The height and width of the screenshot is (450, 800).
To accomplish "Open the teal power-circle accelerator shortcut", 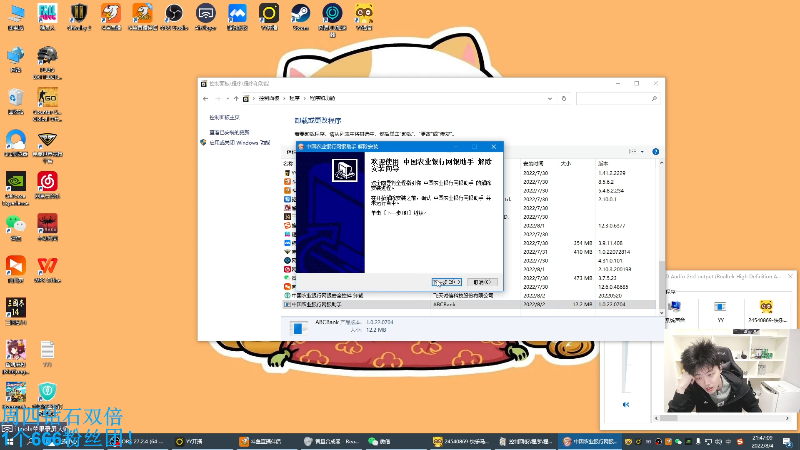I will point(332,19).
